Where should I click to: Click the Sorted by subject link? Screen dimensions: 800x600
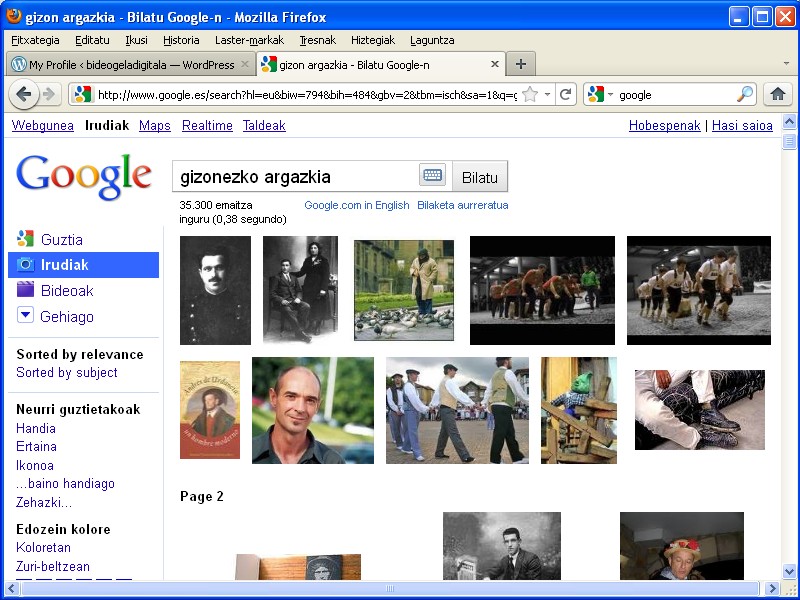click(67, 372)
